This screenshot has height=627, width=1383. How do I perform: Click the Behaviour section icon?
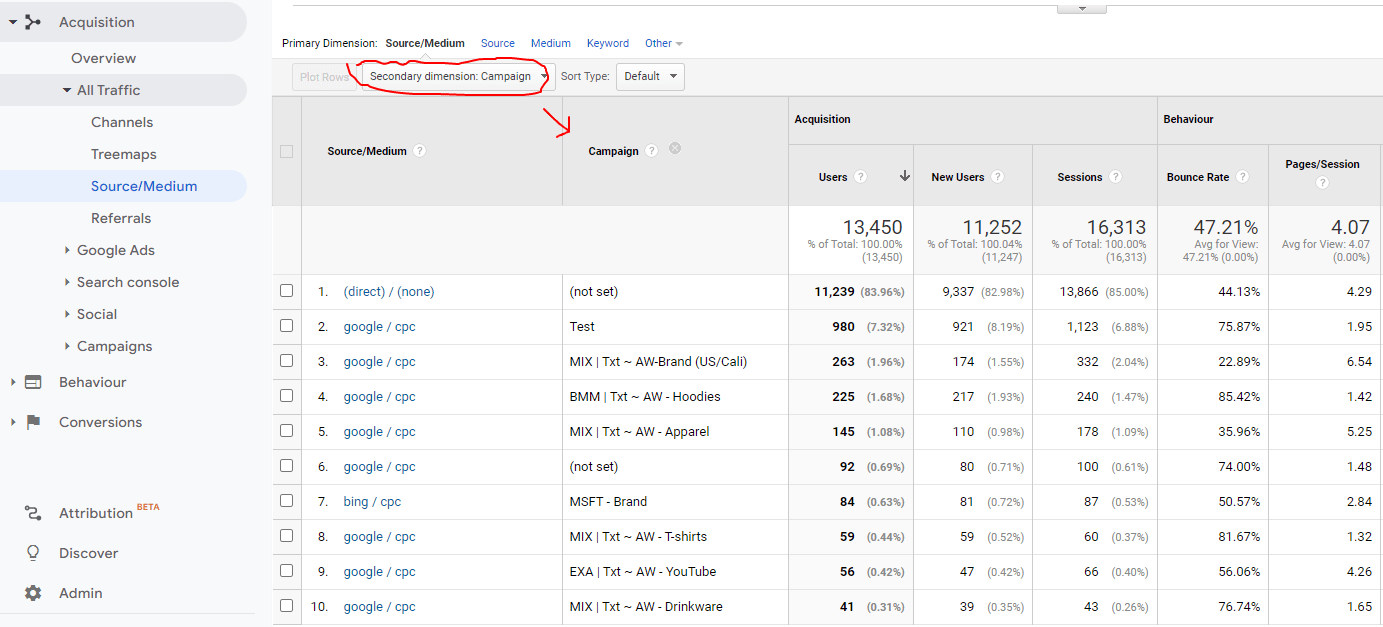pos(33,382)
